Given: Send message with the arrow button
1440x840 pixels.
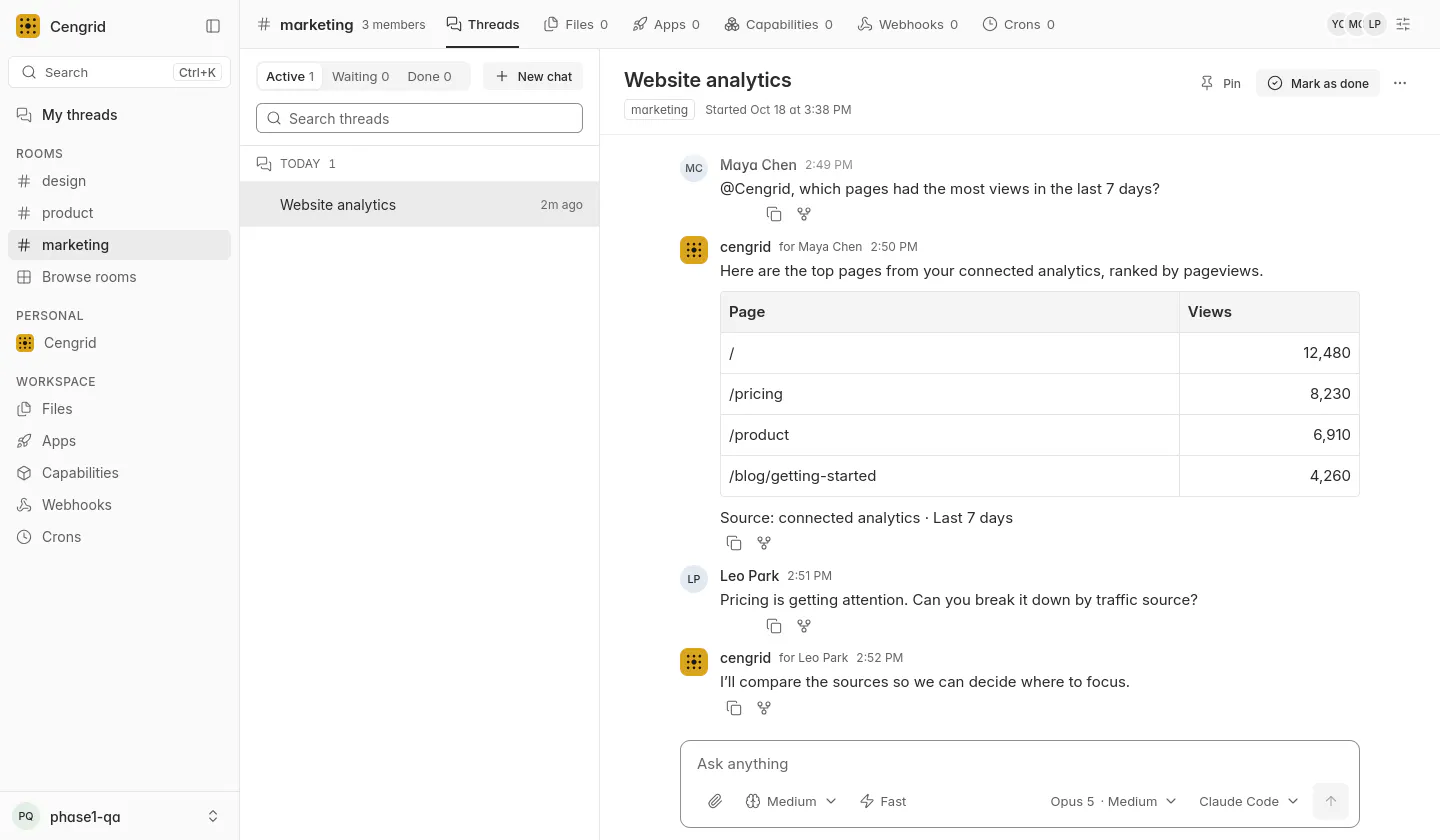Looking at the screenshot, I should (x=1330, y=801).
